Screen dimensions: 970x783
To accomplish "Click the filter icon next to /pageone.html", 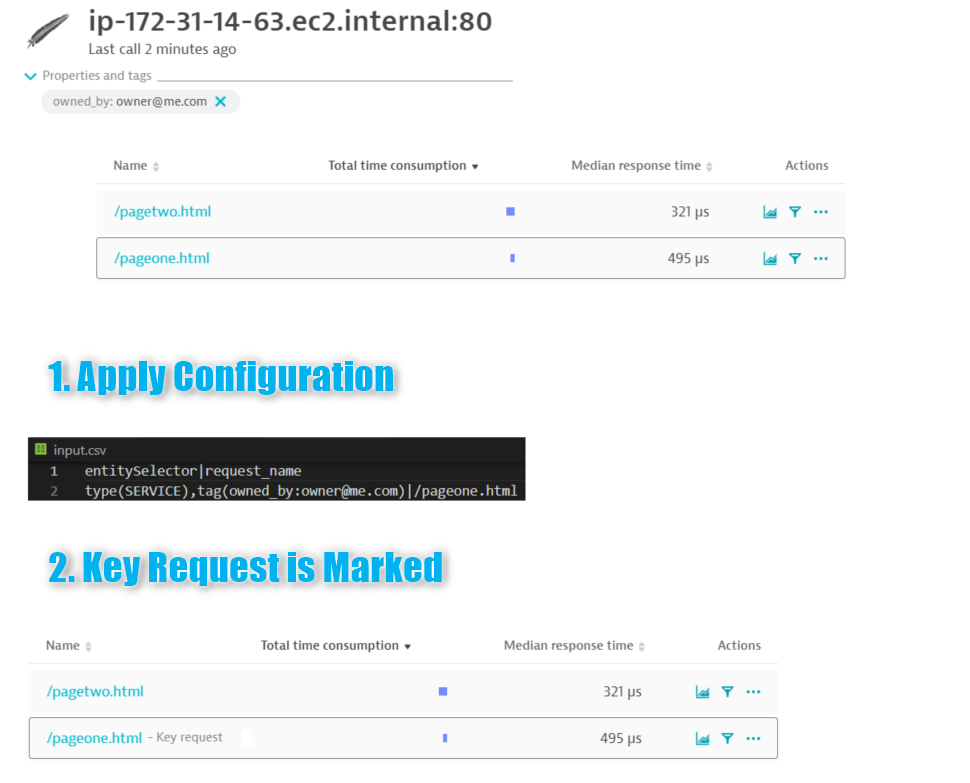I will pos(795,258).
